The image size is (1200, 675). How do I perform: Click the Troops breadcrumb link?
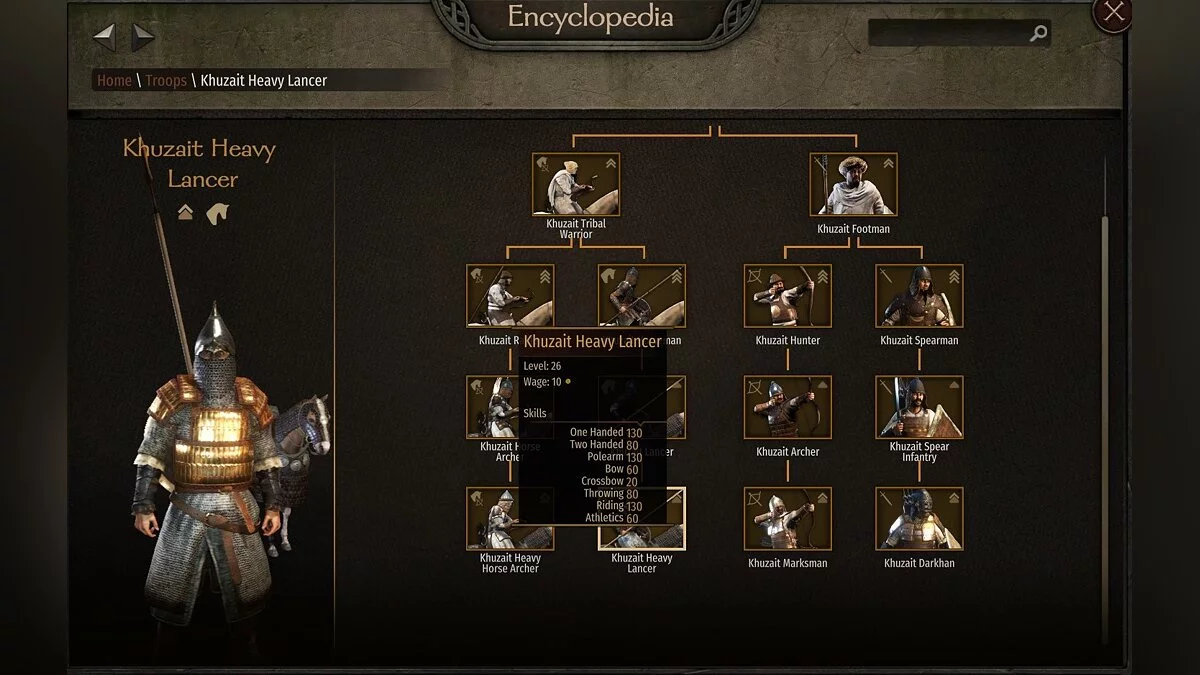[x=166, y=80]
